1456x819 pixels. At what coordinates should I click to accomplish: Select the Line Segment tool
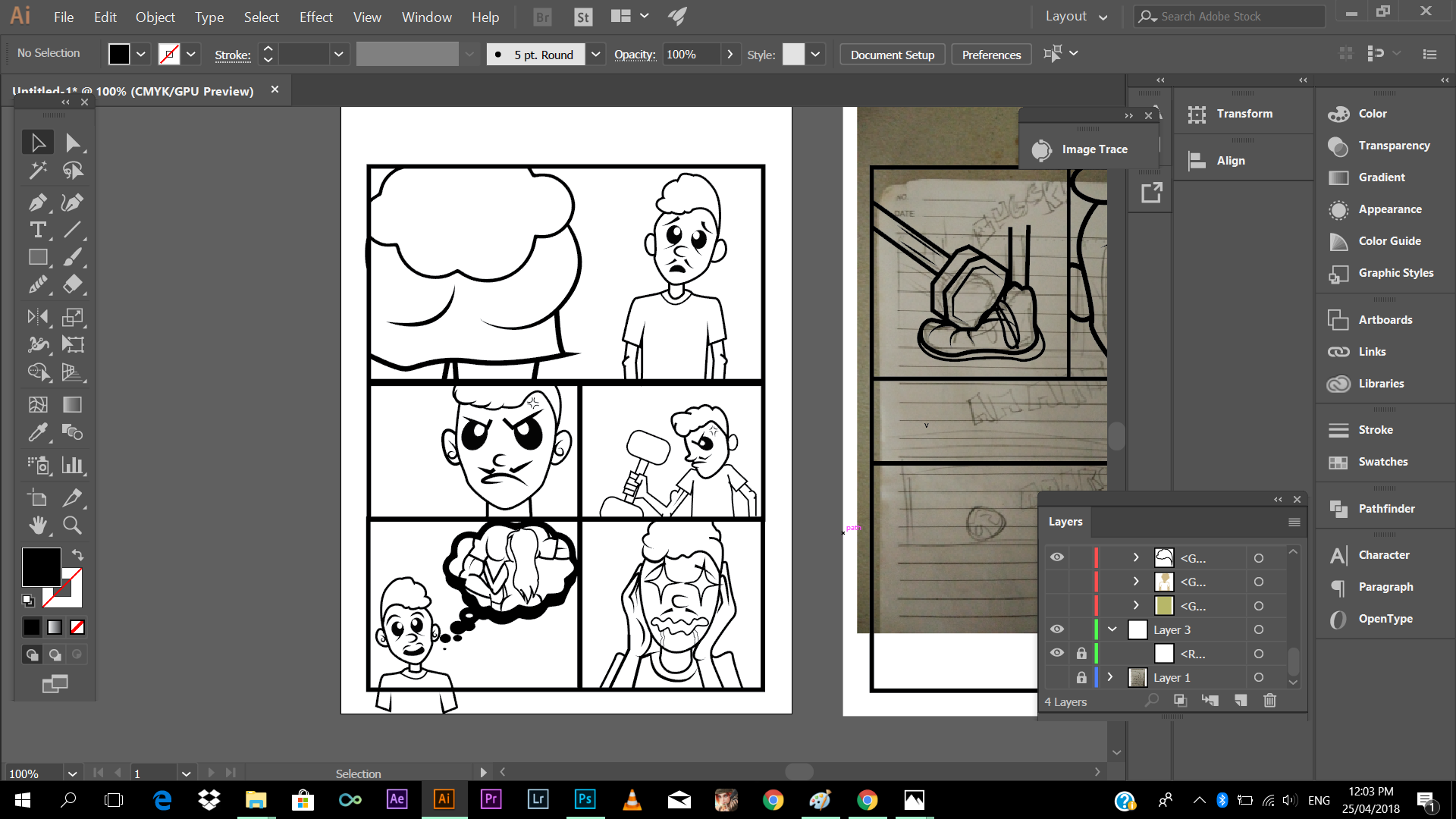click(x=72, y=230)
